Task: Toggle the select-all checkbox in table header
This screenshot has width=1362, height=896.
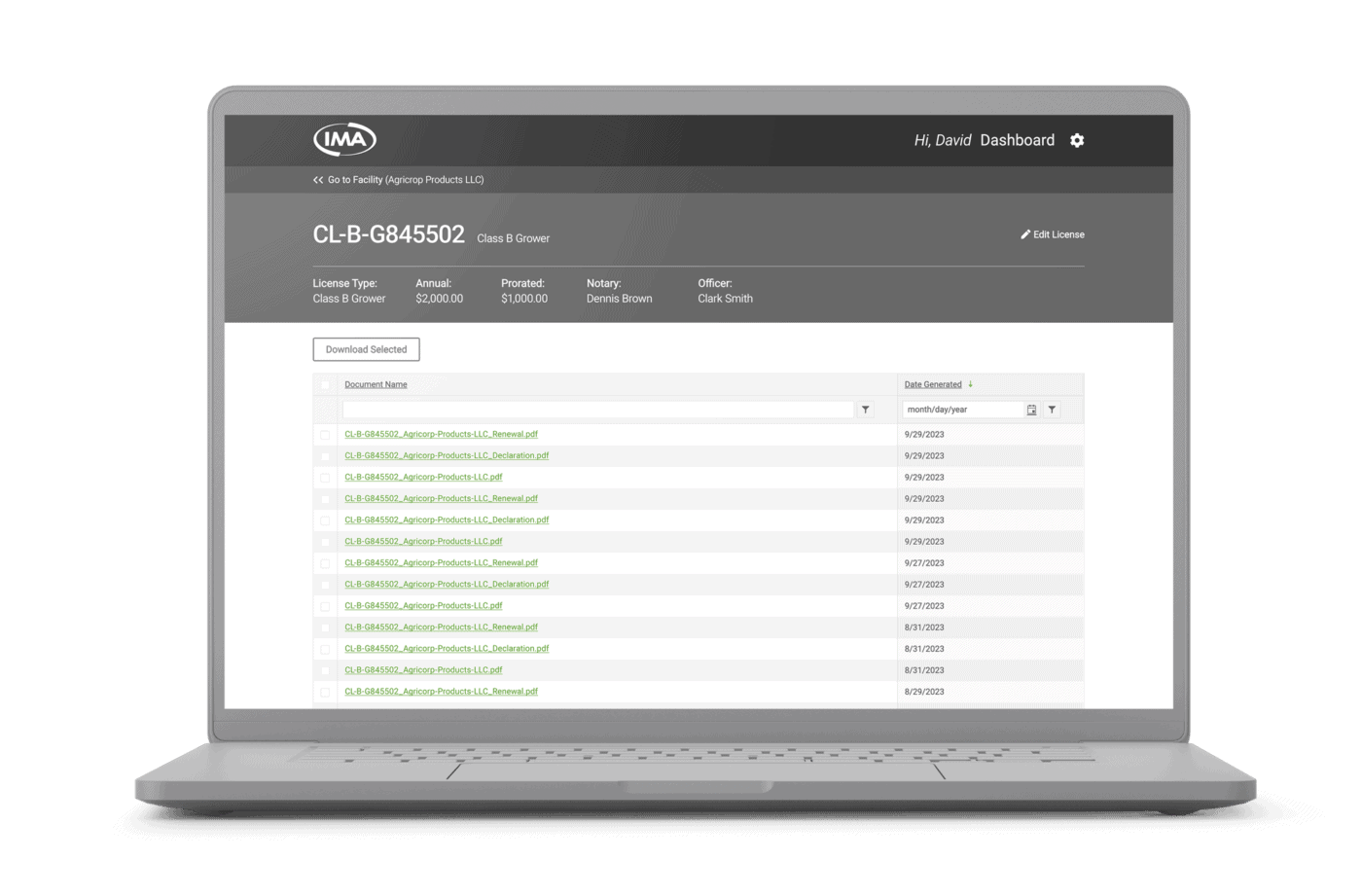Action: coord(325,384)
